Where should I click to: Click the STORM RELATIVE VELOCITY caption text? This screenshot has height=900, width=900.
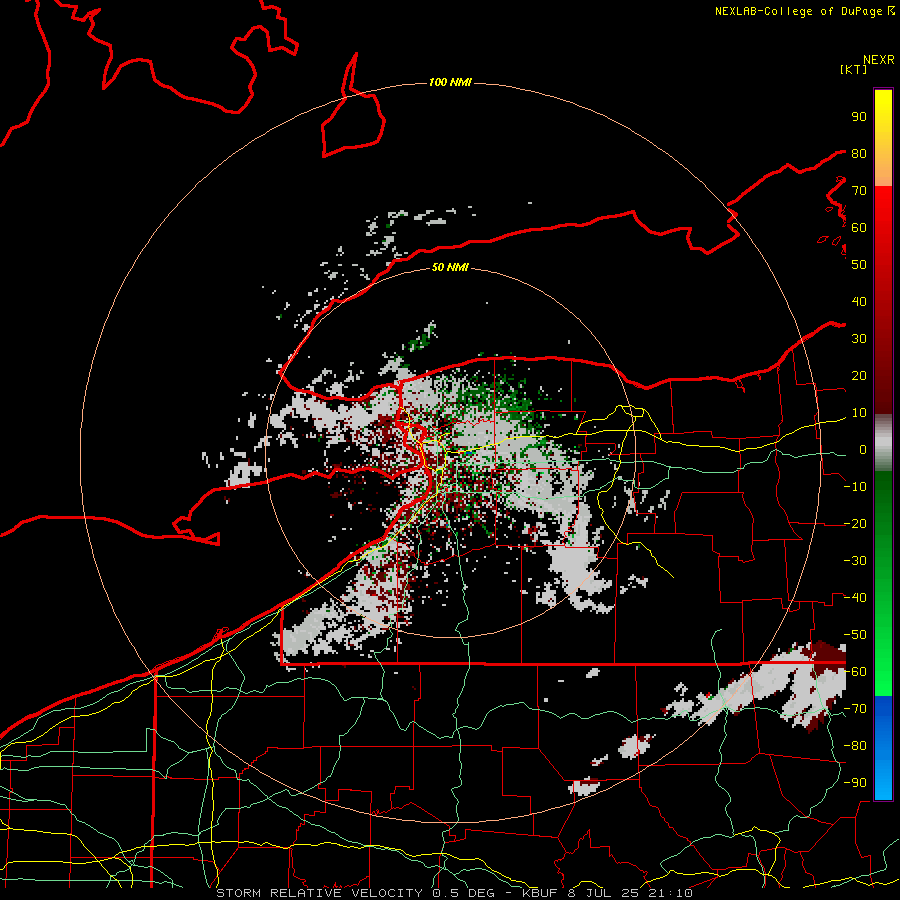pyautogui.click(x=322, y=893)
